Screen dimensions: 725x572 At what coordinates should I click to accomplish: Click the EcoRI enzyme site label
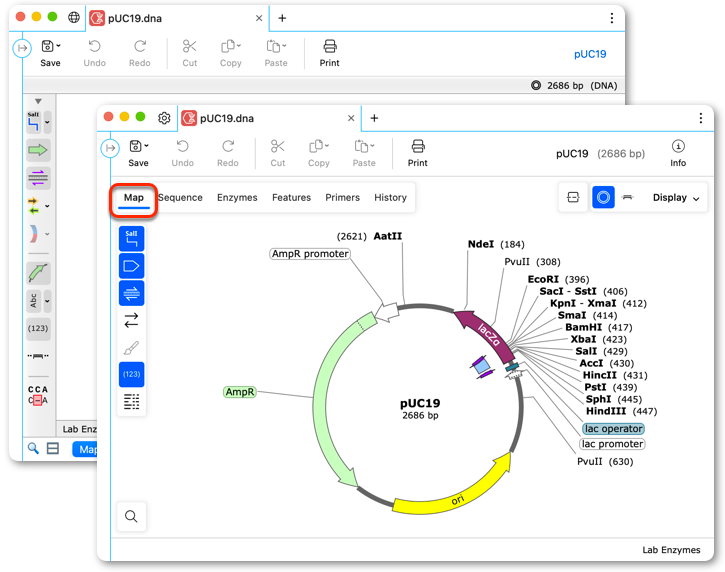click(x=543, y=279)
